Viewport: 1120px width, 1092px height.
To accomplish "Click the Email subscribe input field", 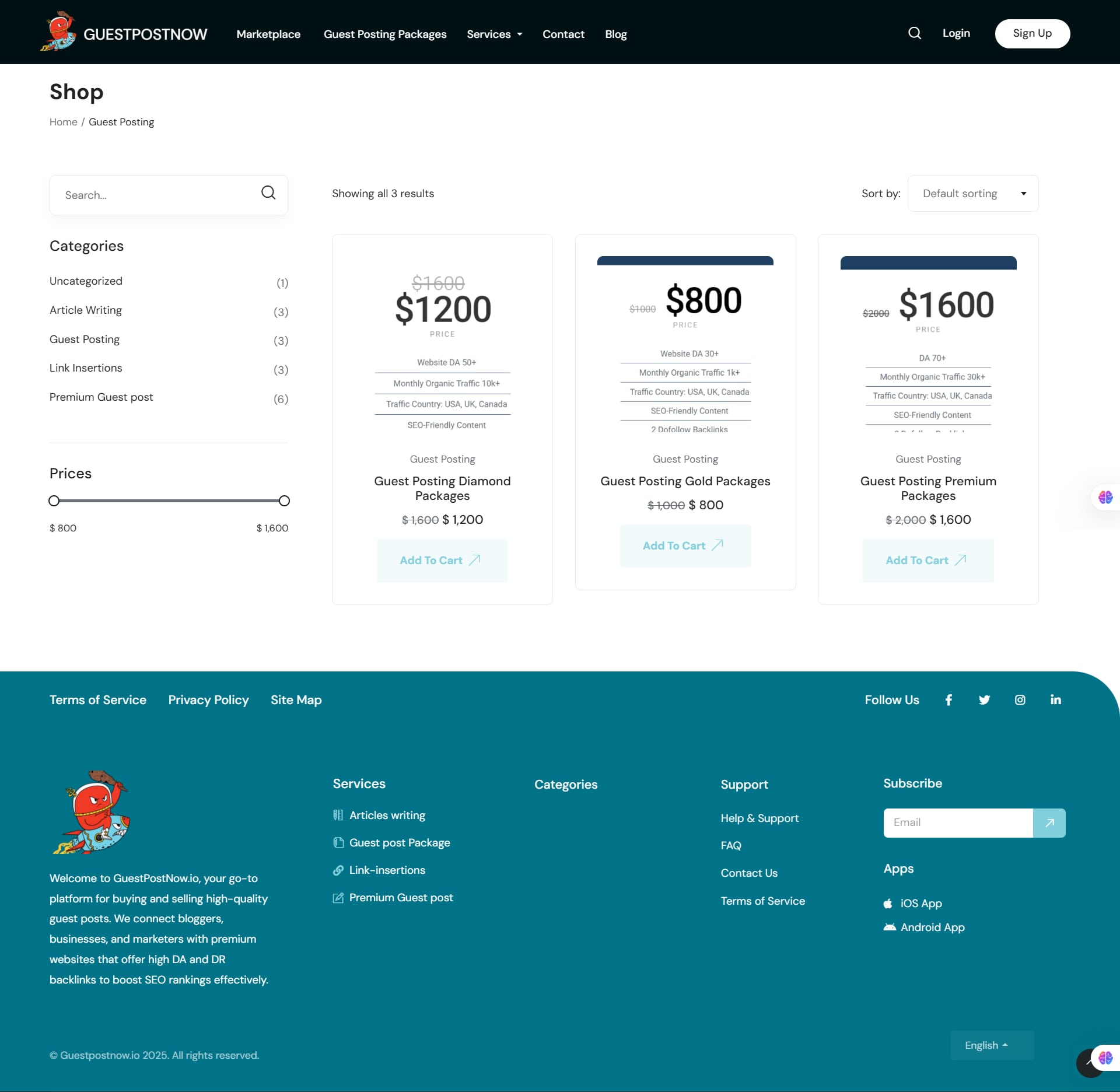I will click(x=958, y=822).
